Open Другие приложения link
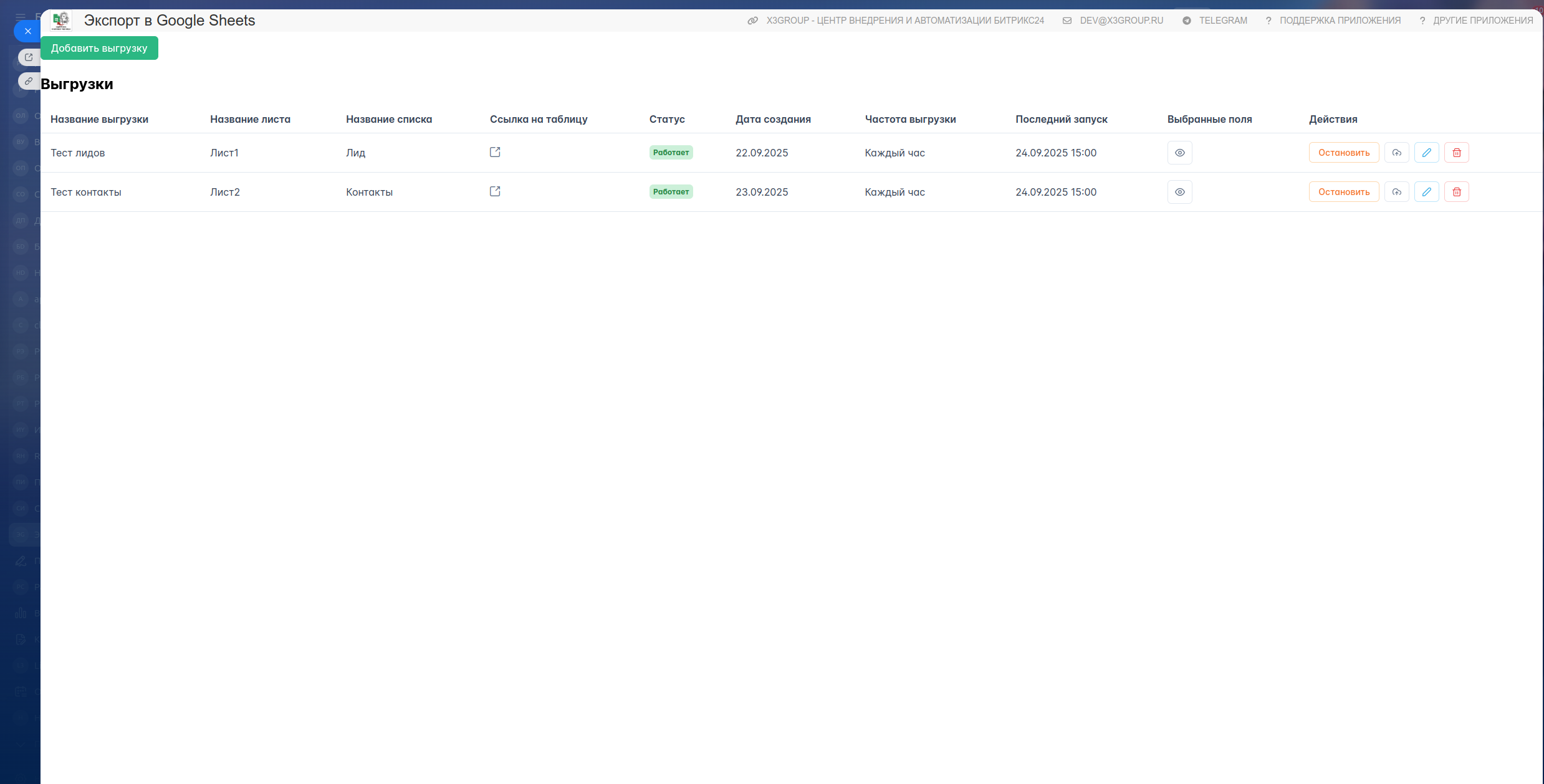Image resolution: width=1544 pixels, height=784 pixels. click(x=1482, y=21)
